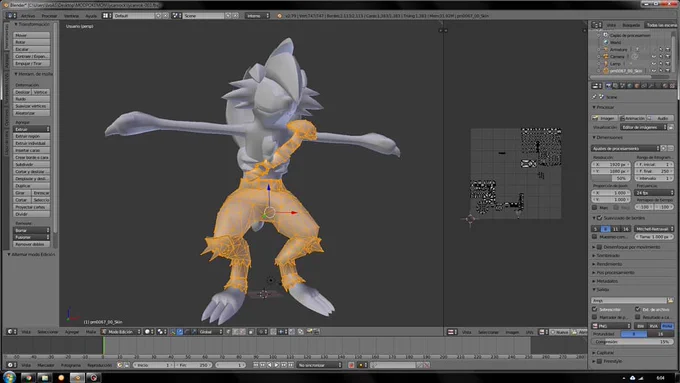Toggle the Freestyle checkbox

[x=600, y=361]
